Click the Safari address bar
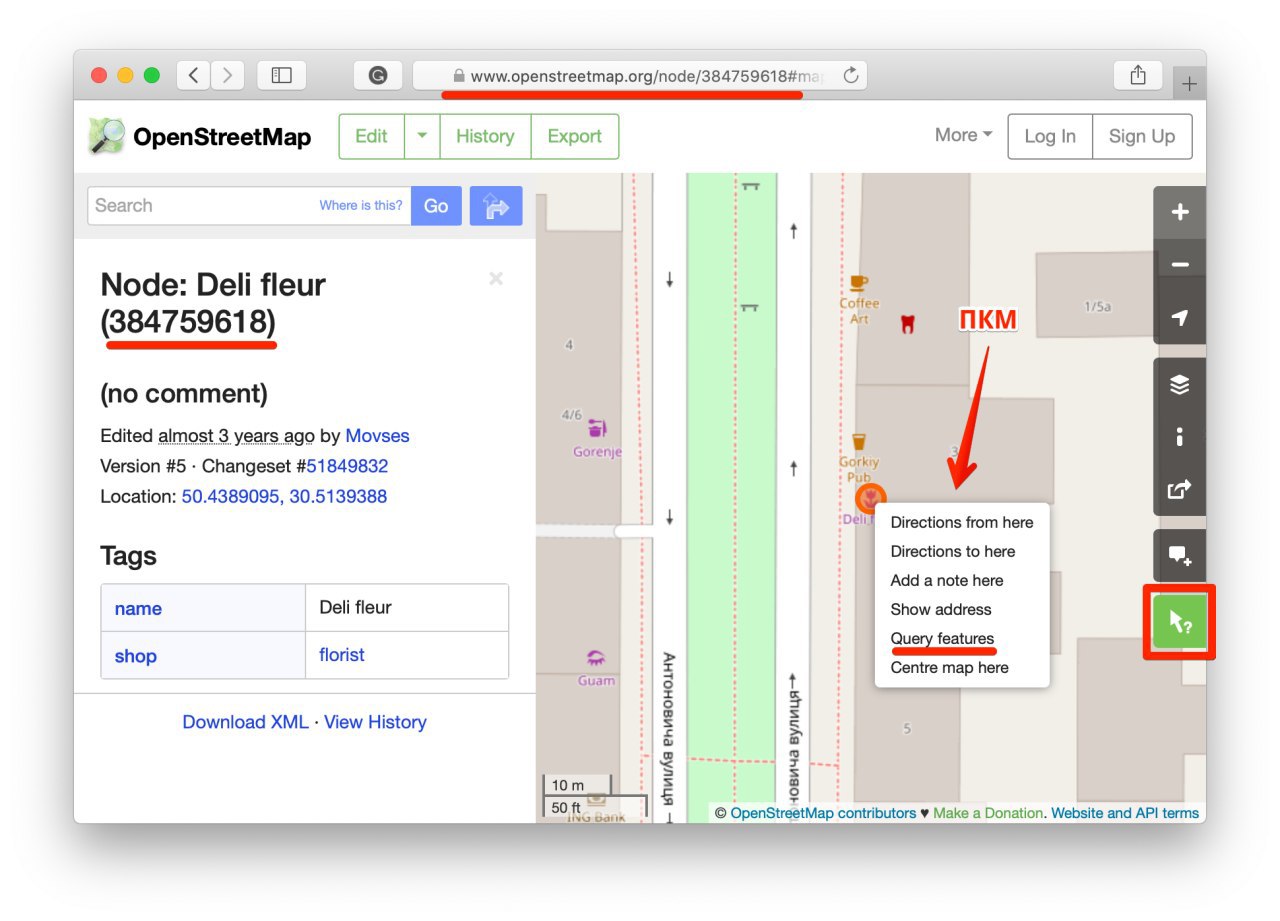This screenshot has height=921, width=1280. (x=640, y=75)
